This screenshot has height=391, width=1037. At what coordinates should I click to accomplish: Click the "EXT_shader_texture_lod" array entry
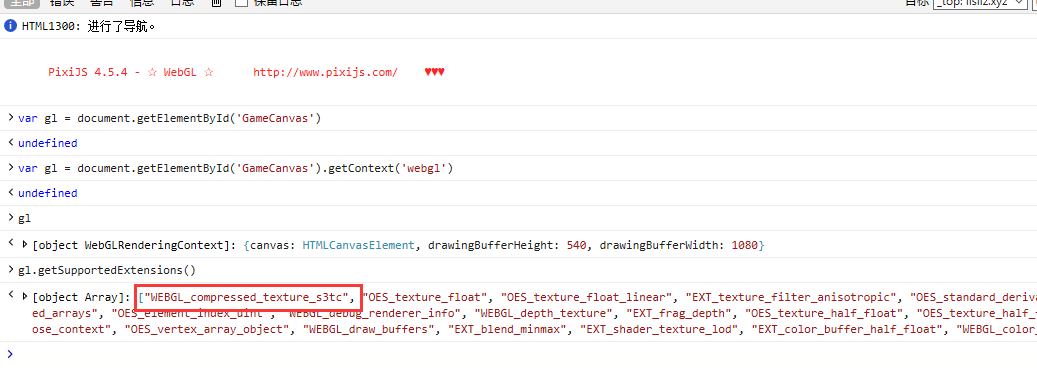(x=659, y=329)
